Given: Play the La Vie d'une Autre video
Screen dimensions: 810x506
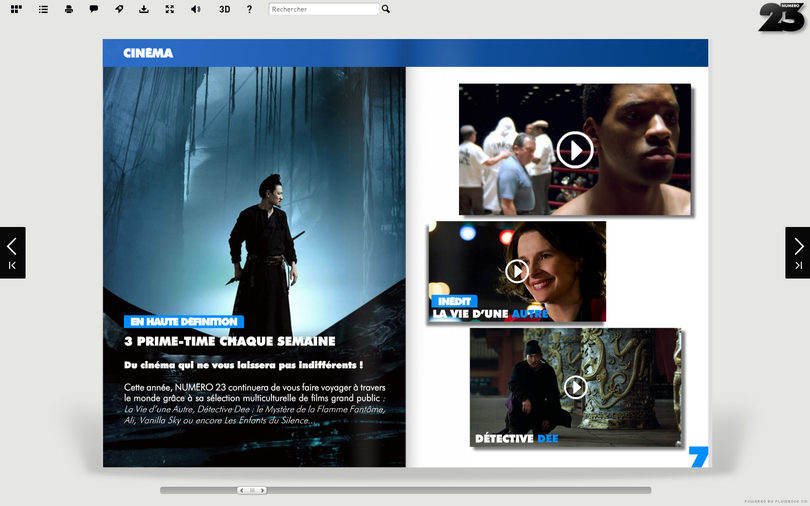Looking at the screenshot, I should coord(517,271).
